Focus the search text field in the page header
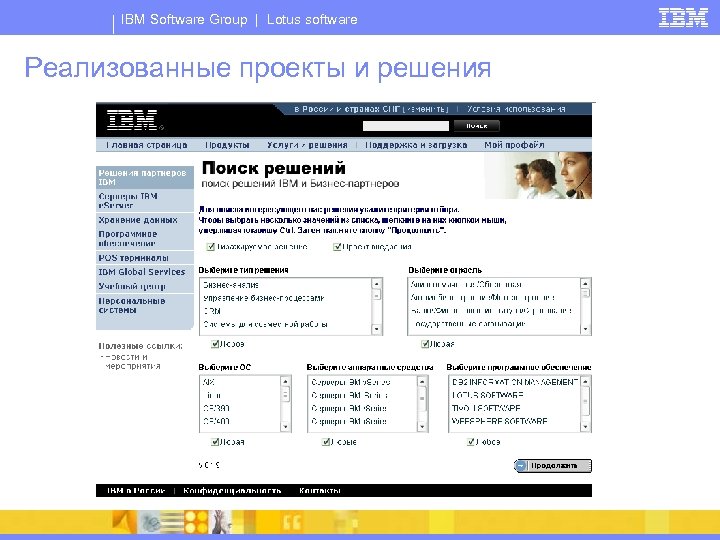 405,126
